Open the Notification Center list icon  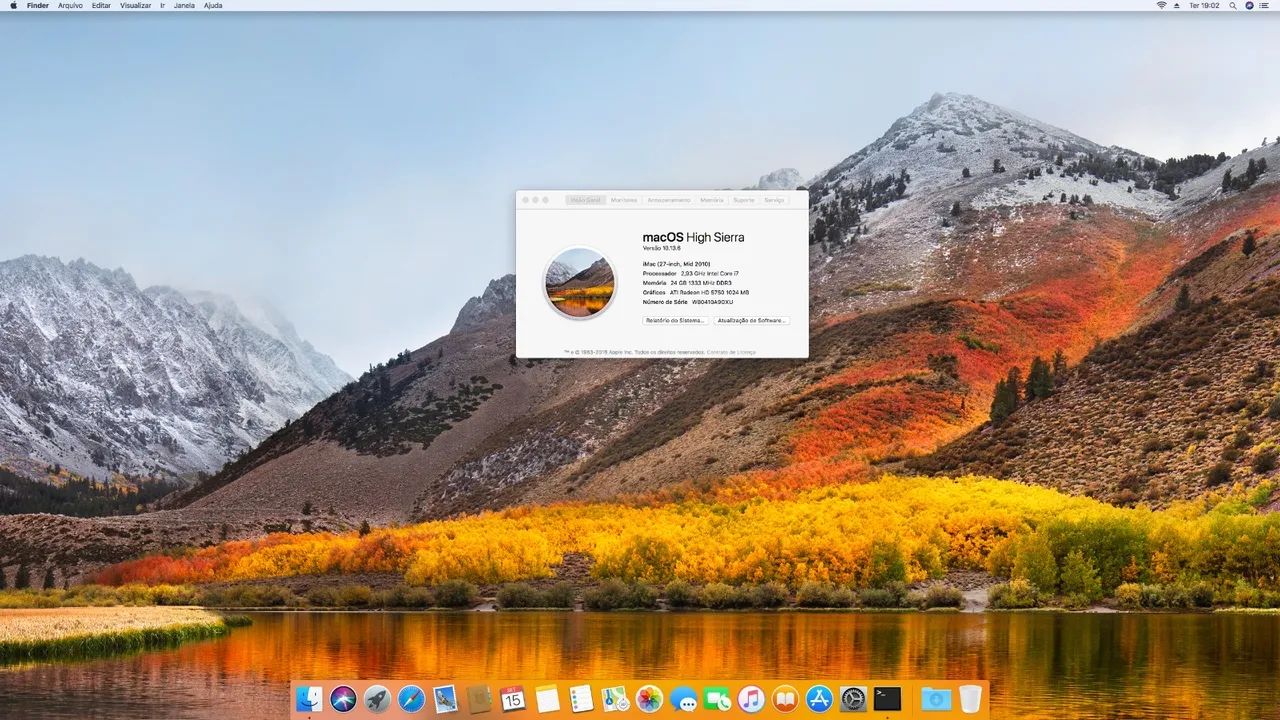click(x=1266, y=5)
